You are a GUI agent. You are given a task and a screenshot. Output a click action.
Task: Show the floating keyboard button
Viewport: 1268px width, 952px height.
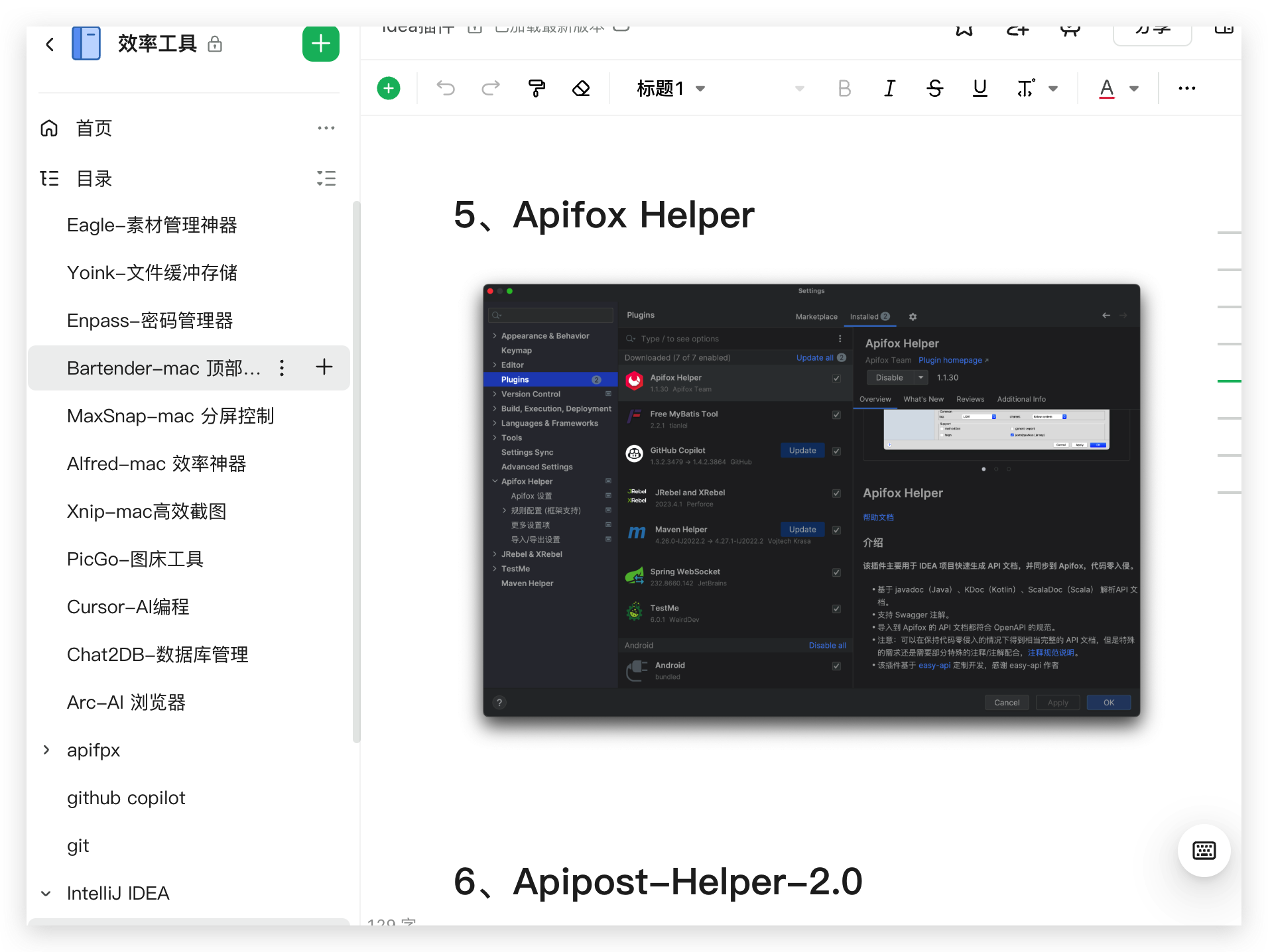[x=1204, y=851]
